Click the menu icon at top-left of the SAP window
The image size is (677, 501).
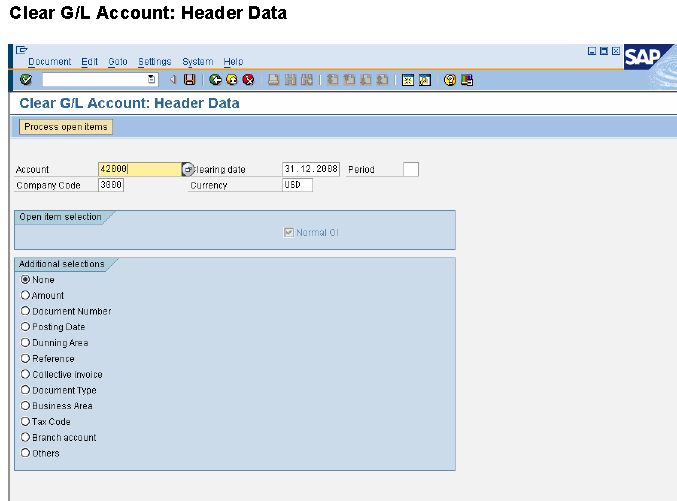pyautogui.click(x=22, y=50)
